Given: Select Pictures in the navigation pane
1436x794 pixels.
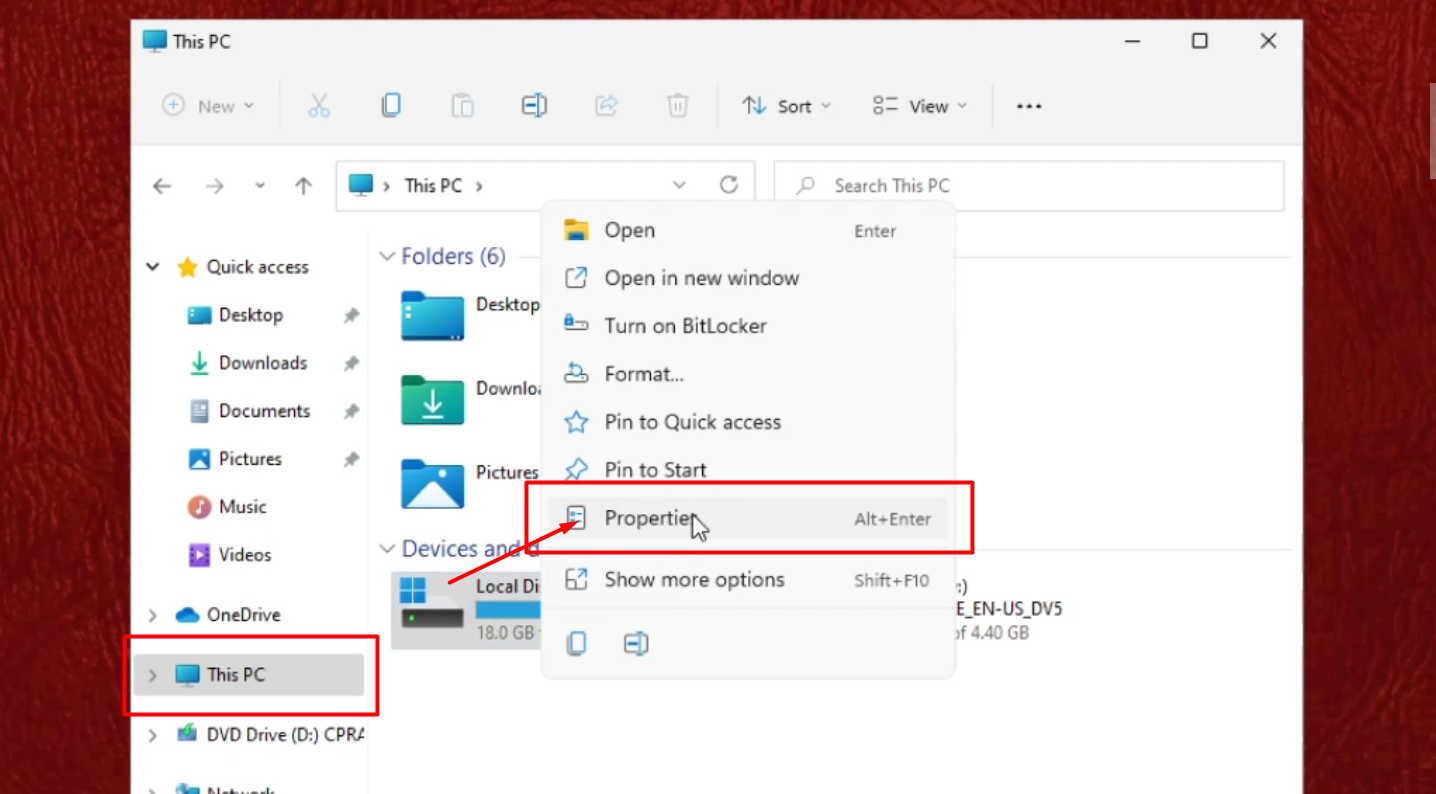Looking at the screenshot, I should [250, 459].
